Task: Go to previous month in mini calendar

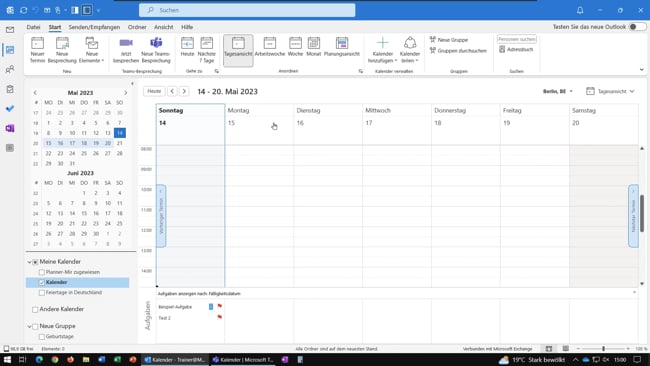Action: pyautogui.click(x=35, y=93)
